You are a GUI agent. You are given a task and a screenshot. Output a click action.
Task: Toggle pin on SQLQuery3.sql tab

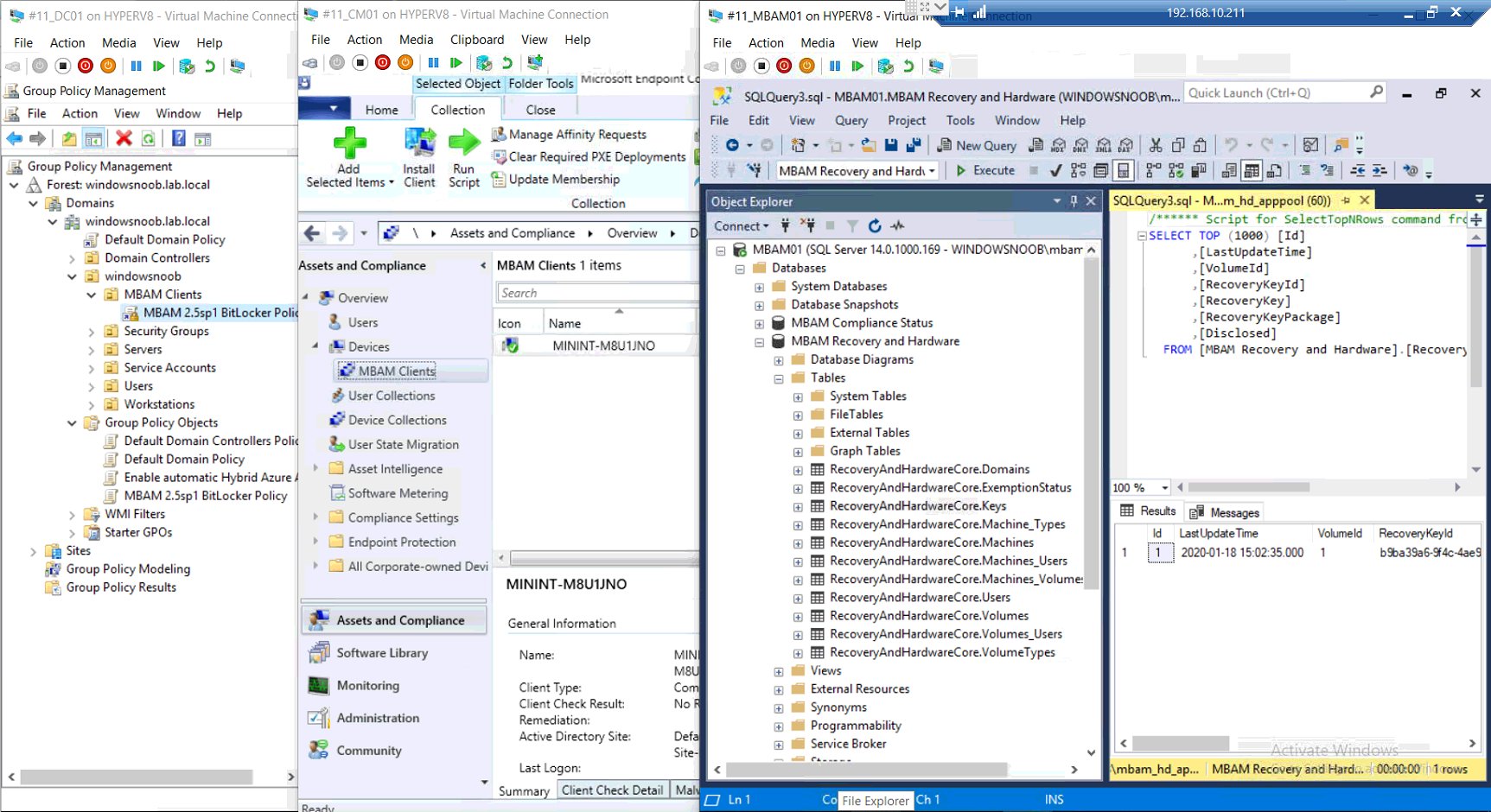1346,200
